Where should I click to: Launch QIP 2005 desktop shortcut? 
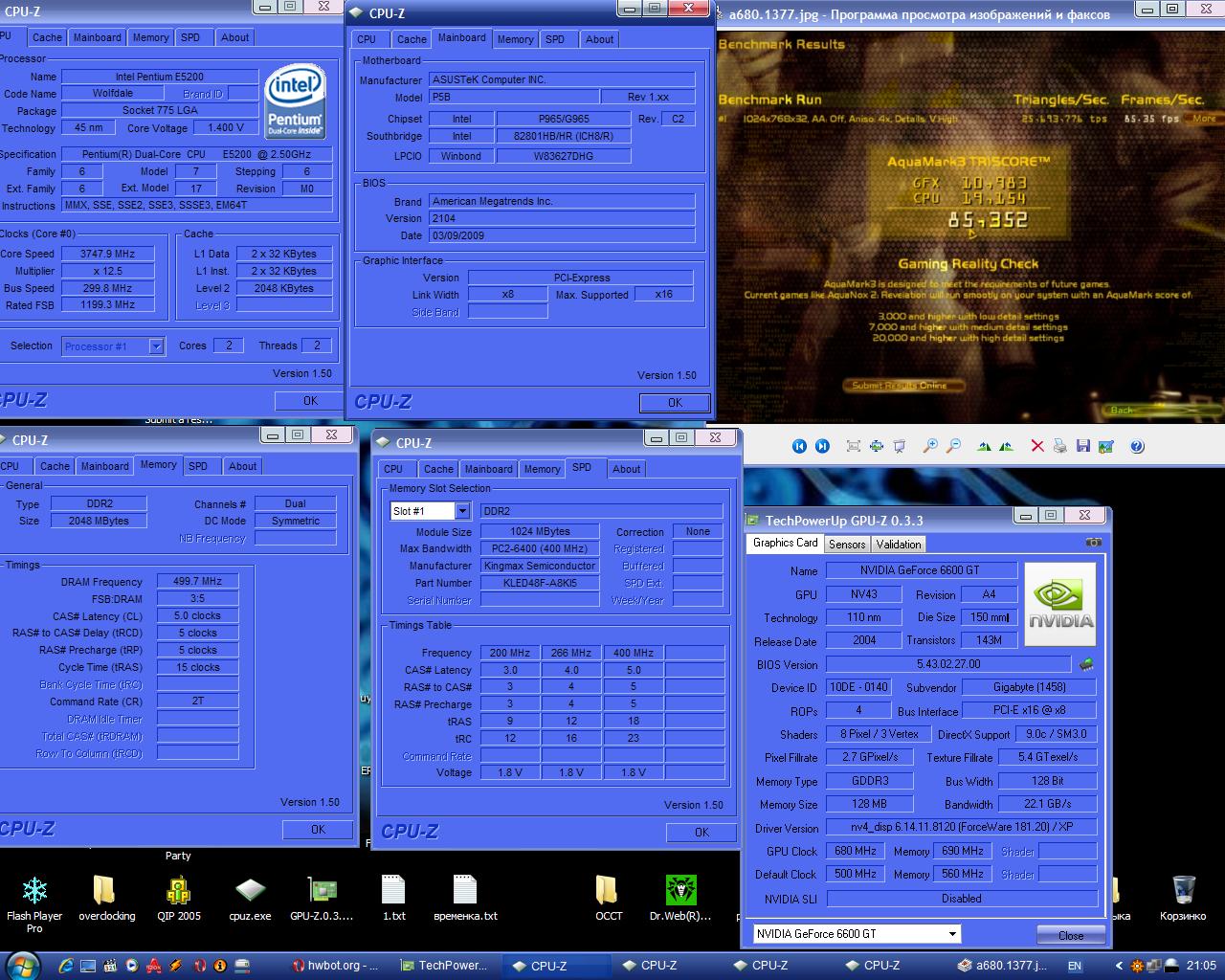click(179, 899)
